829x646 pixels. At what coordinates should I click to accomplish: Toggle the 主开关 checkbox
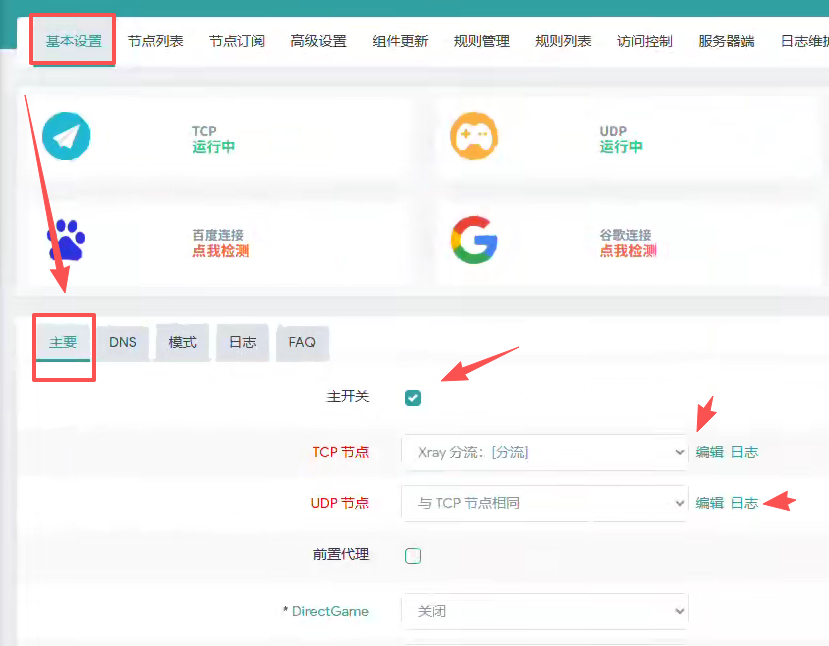413,398
